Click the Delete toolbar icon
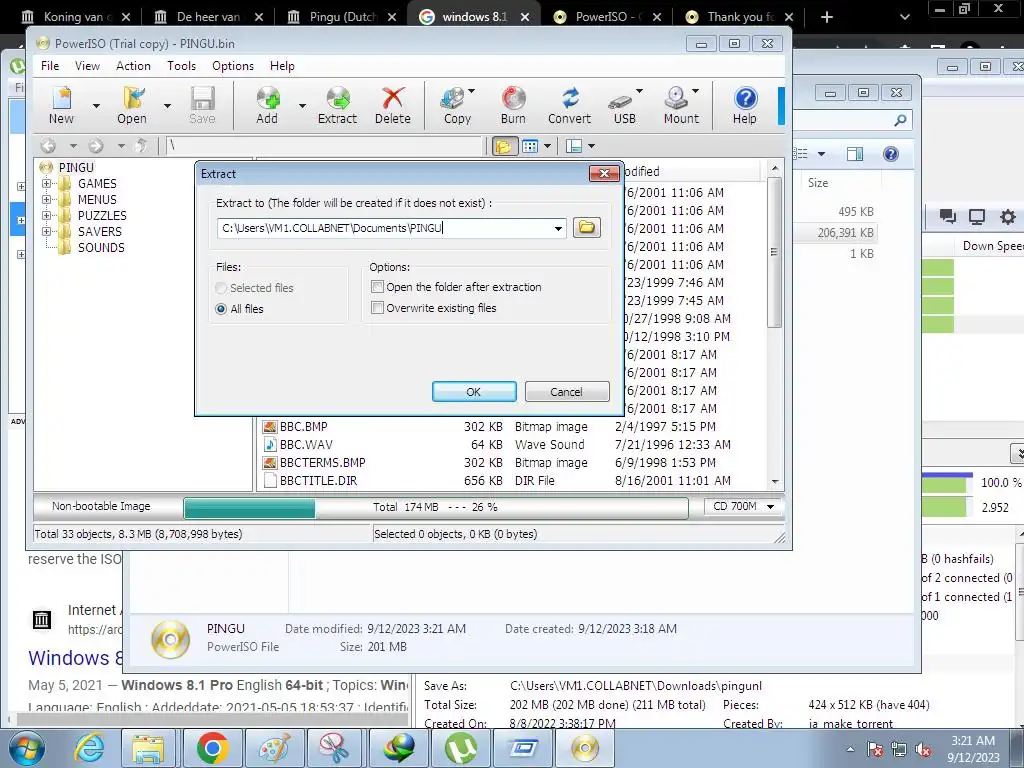 392,105
